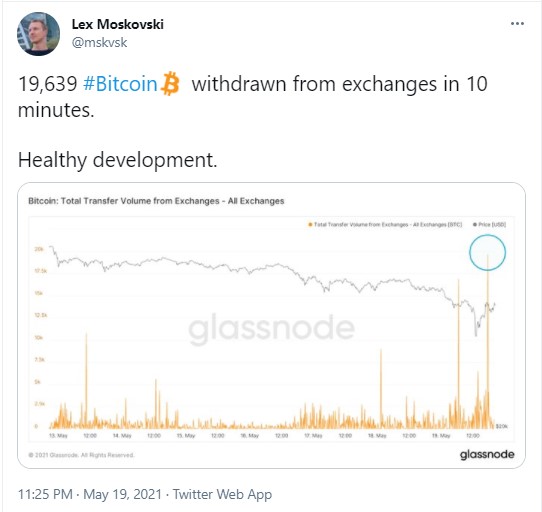Viewport: 542px width, 512px height.
Task: Open the 11:25 PM · May 19, 2021 timestamp
Action: (x=90, y=494)
